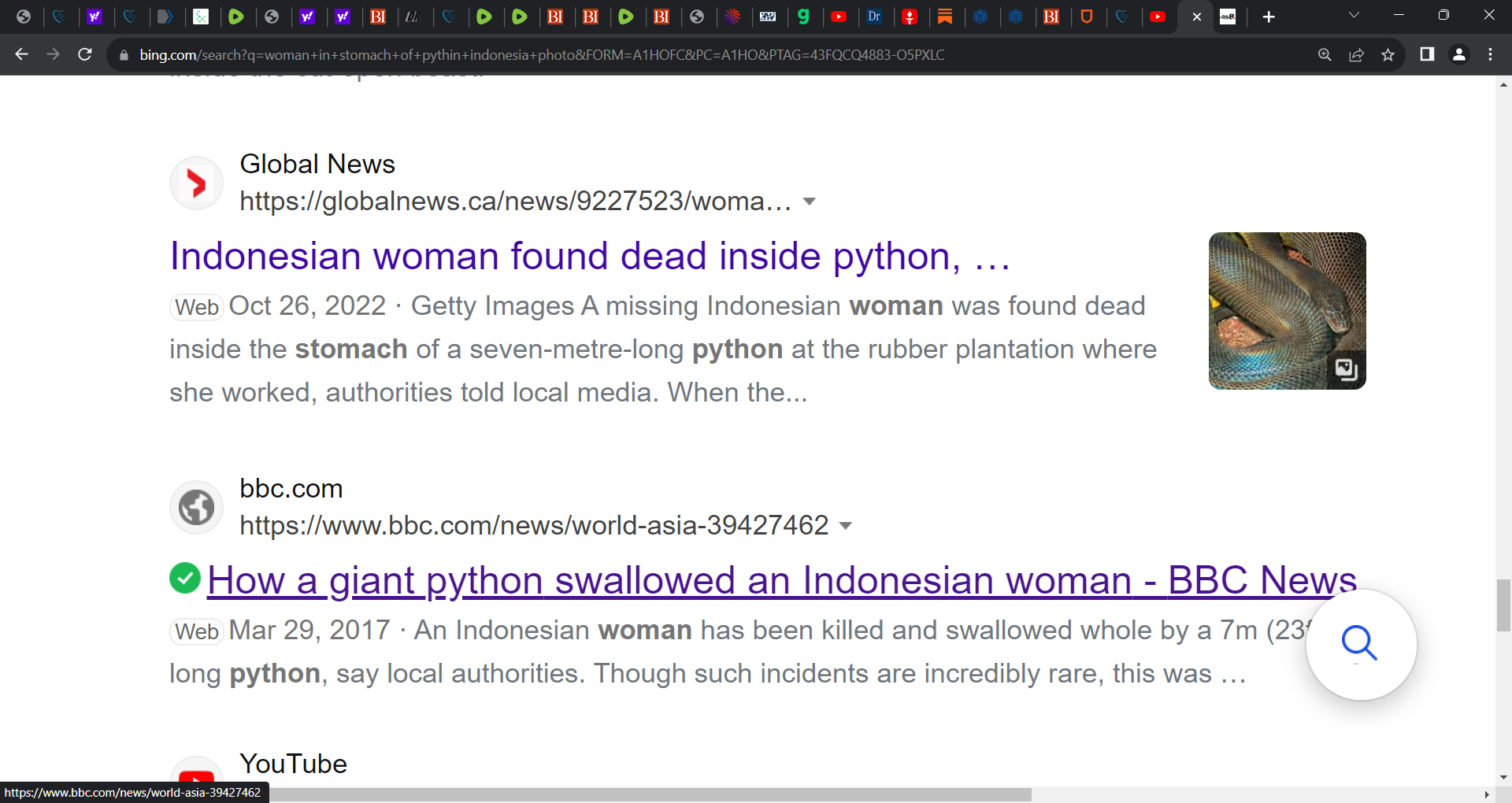Viewport: 1512px width, 803px height.
Task: Open the browser side panel
Action: [1427, 54]
